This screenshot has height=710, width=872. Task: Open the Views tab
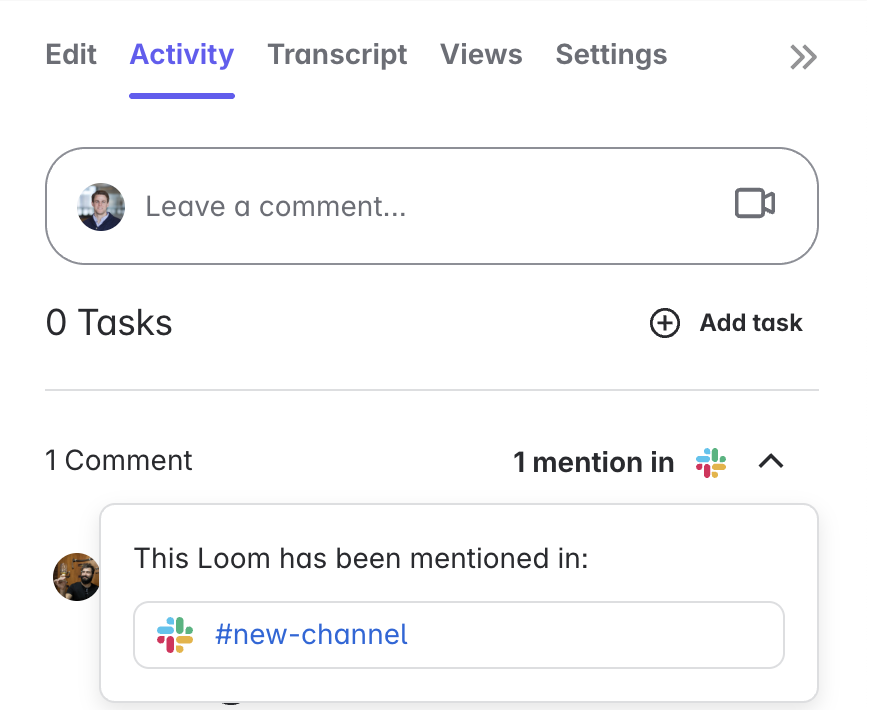pyautogui.click(x=481, y=54)
